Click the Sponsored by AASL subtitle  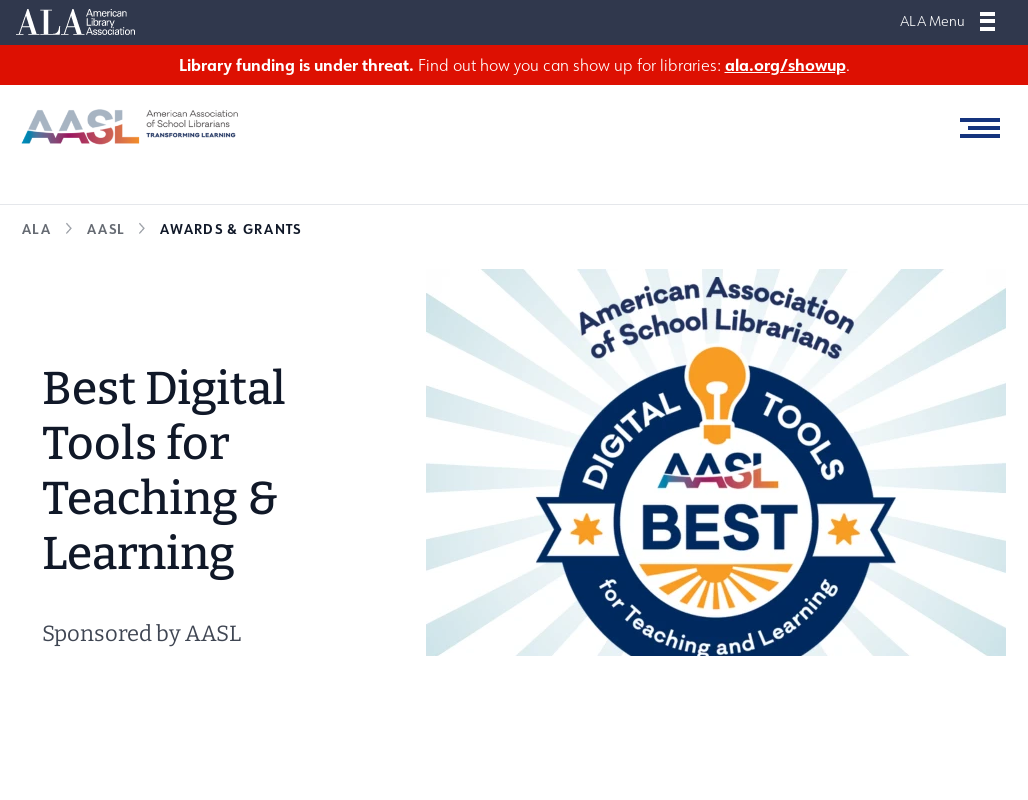(x=141, y=633)
